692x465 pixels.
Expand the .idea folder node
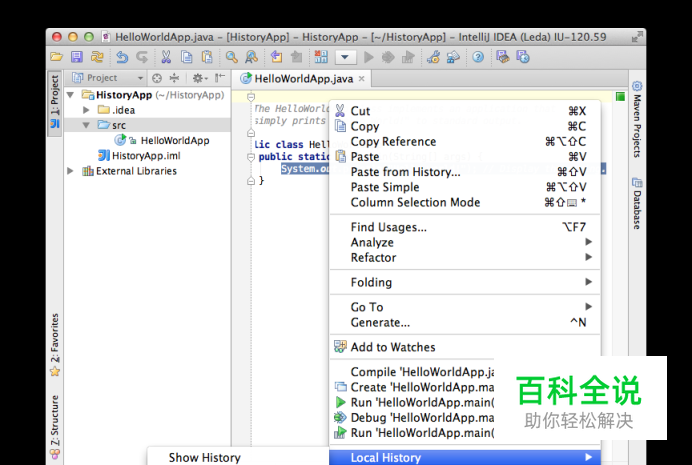(x=86, y=110)
